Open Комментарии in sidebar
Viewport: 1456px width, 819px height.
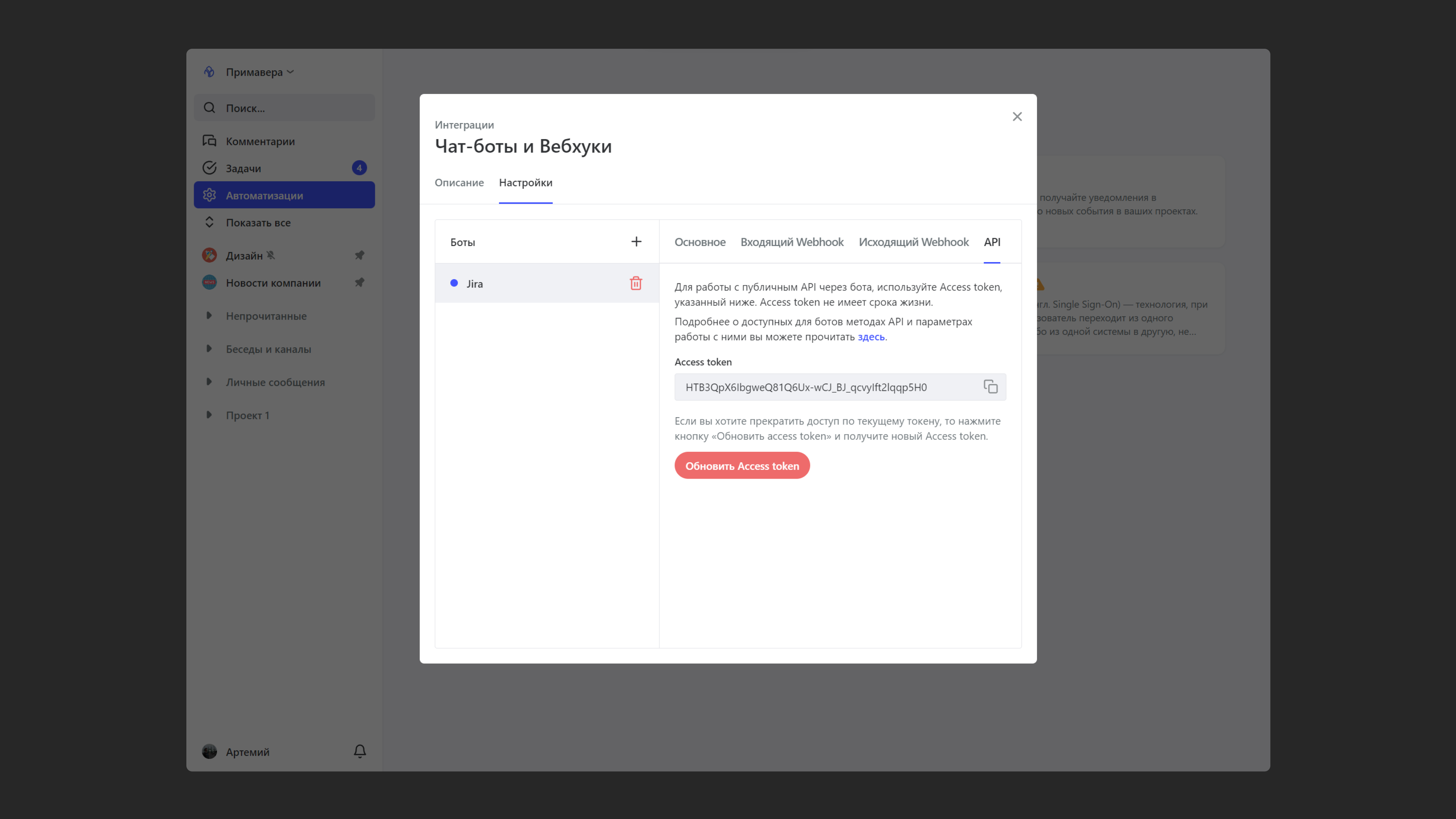click(x=260, y=141)
